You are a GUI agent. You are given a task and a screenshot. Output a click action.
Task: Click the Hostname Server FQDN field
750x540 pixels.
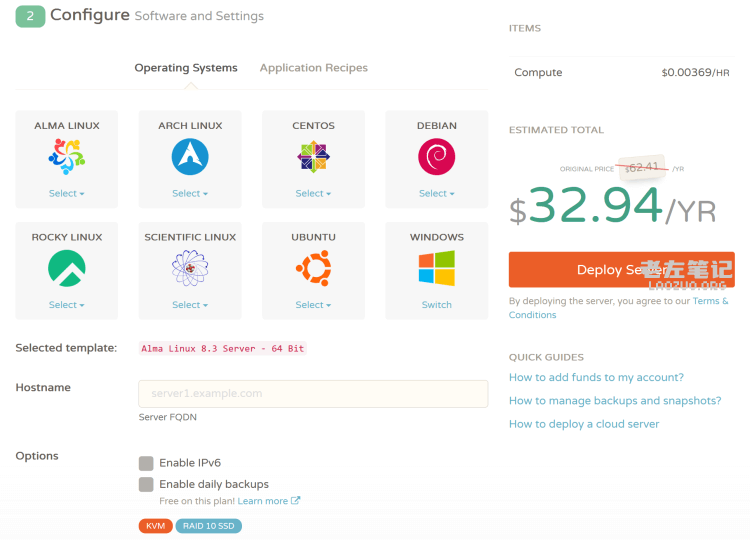(x=313, y=394)
